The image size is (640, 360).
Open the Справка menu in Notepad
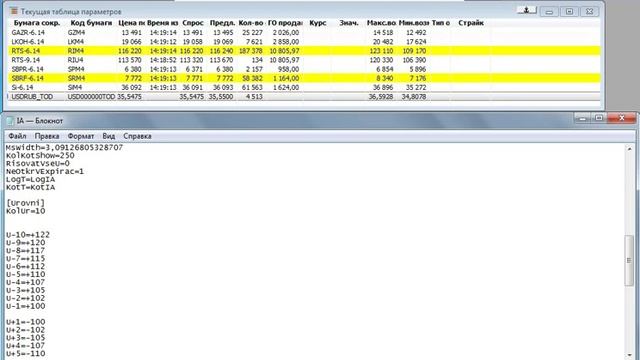click(137, 136)
